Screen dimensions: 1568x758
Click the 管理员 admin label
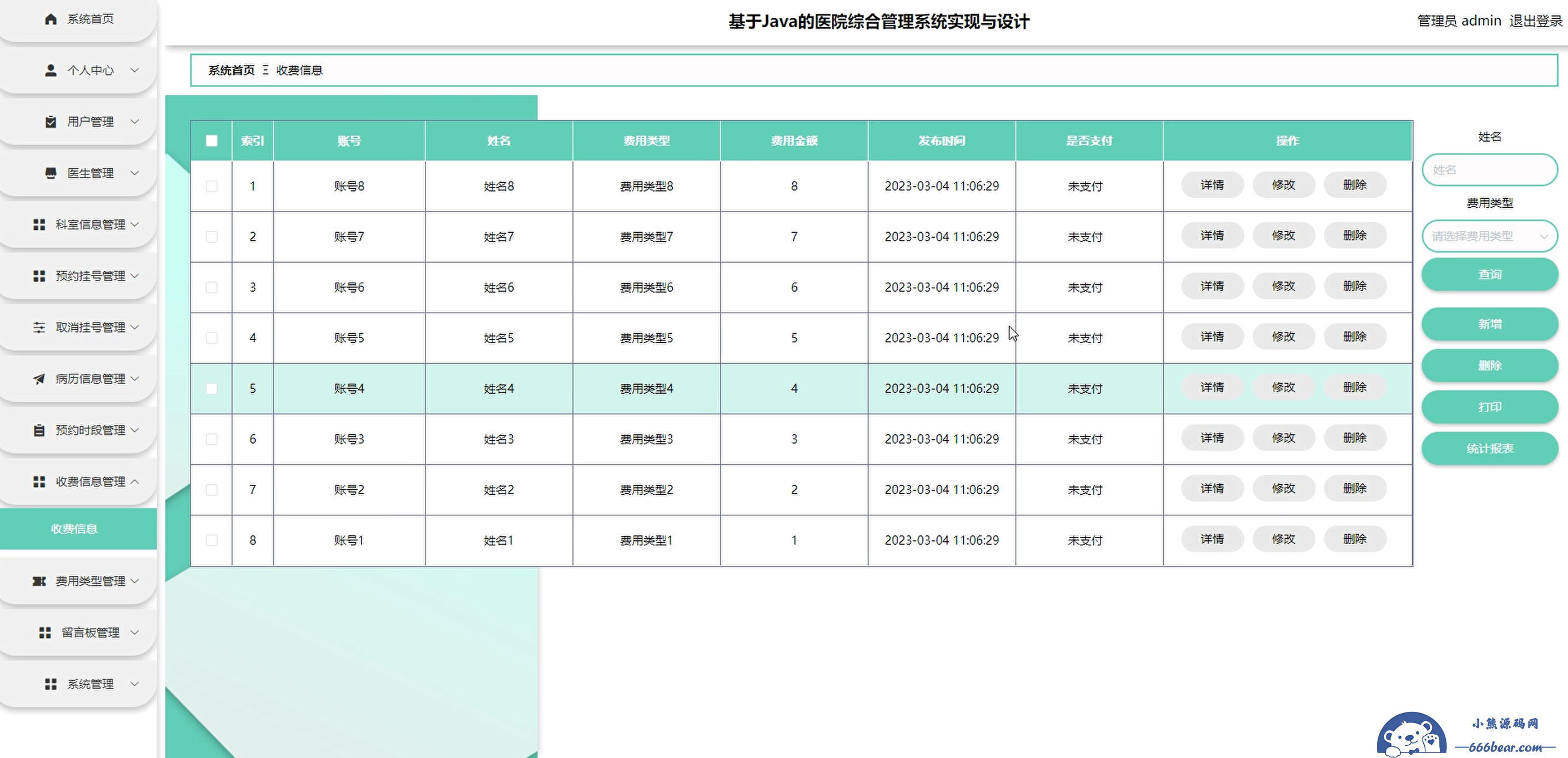click(1459, 21)
